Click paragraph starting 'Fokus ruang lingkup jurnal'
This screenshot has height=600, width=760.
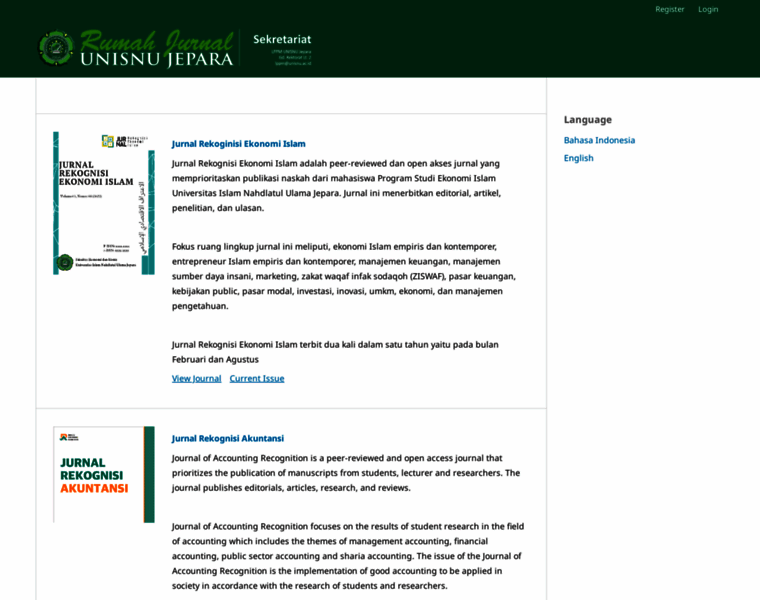(344, 276)
